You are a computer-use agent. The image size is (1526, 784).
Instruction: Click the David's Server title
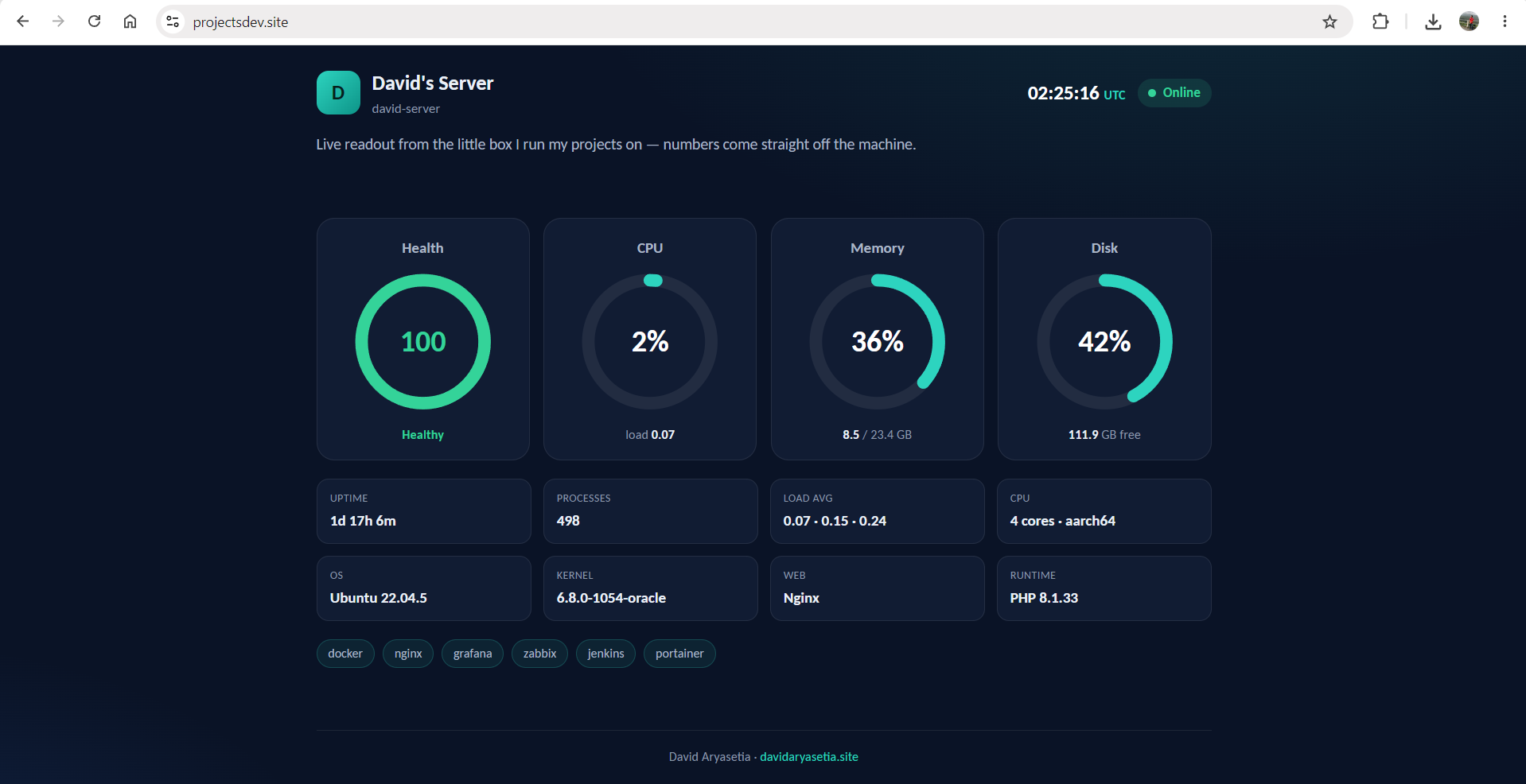click(433, 83)
